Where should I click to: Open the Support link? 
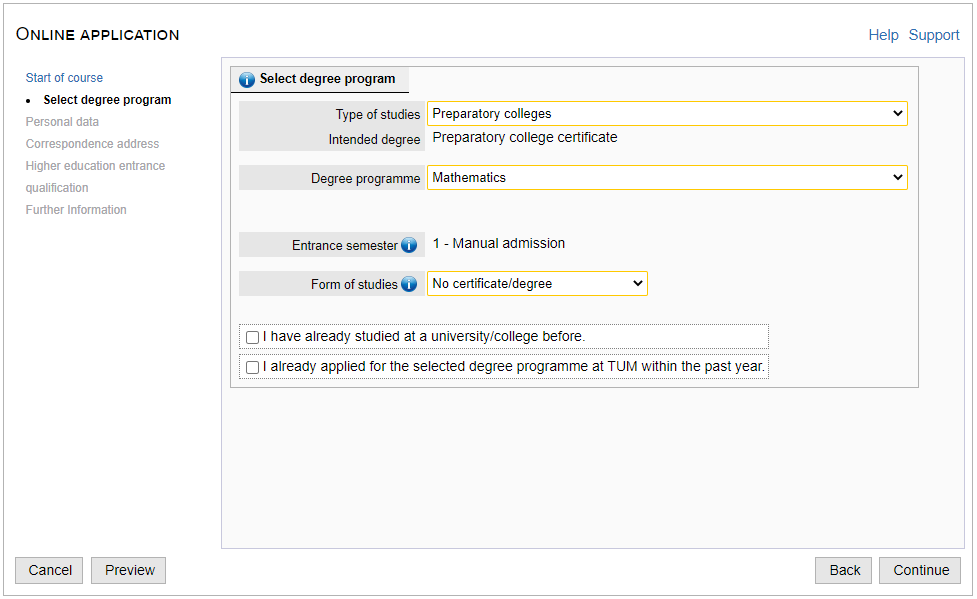[933, 35]
